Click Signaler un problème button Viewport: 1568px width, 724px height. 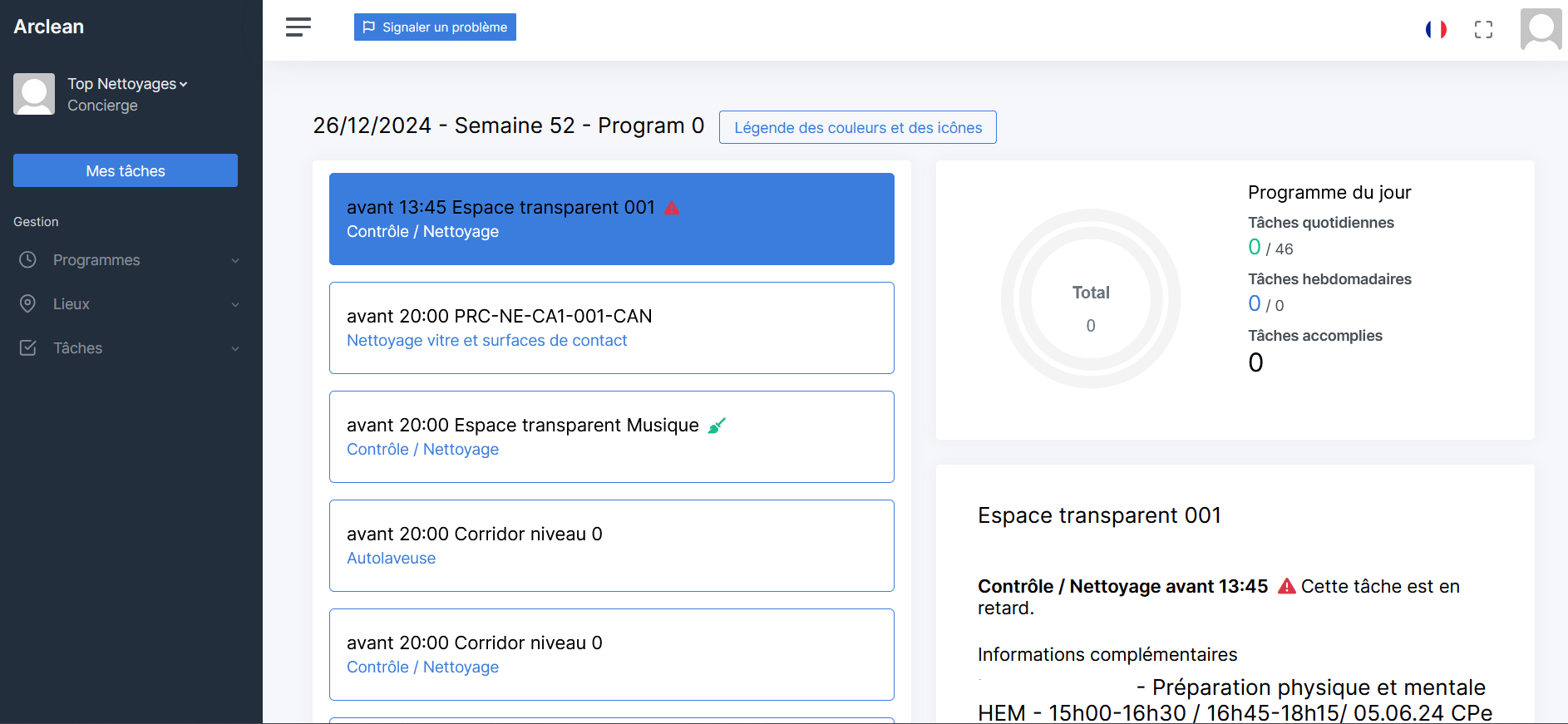pyautogui.click(x=435, y=27)
